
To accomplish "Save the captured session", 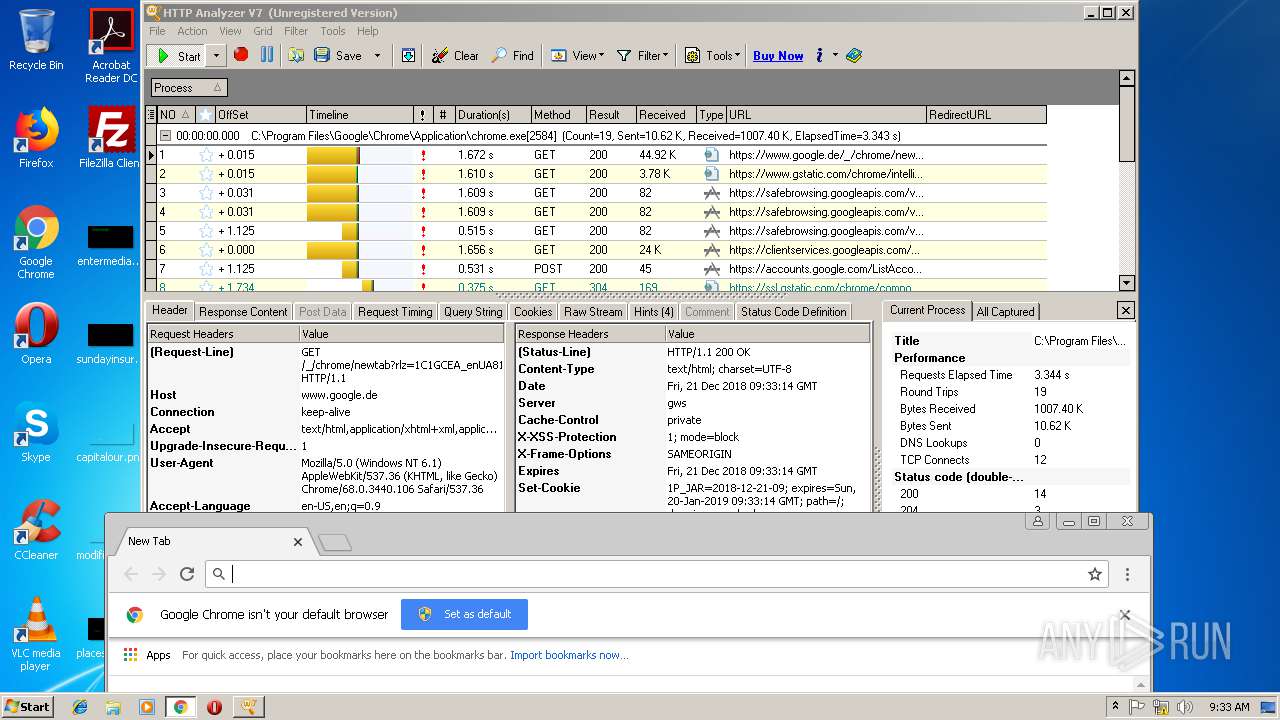I will (x=338, y=56).
